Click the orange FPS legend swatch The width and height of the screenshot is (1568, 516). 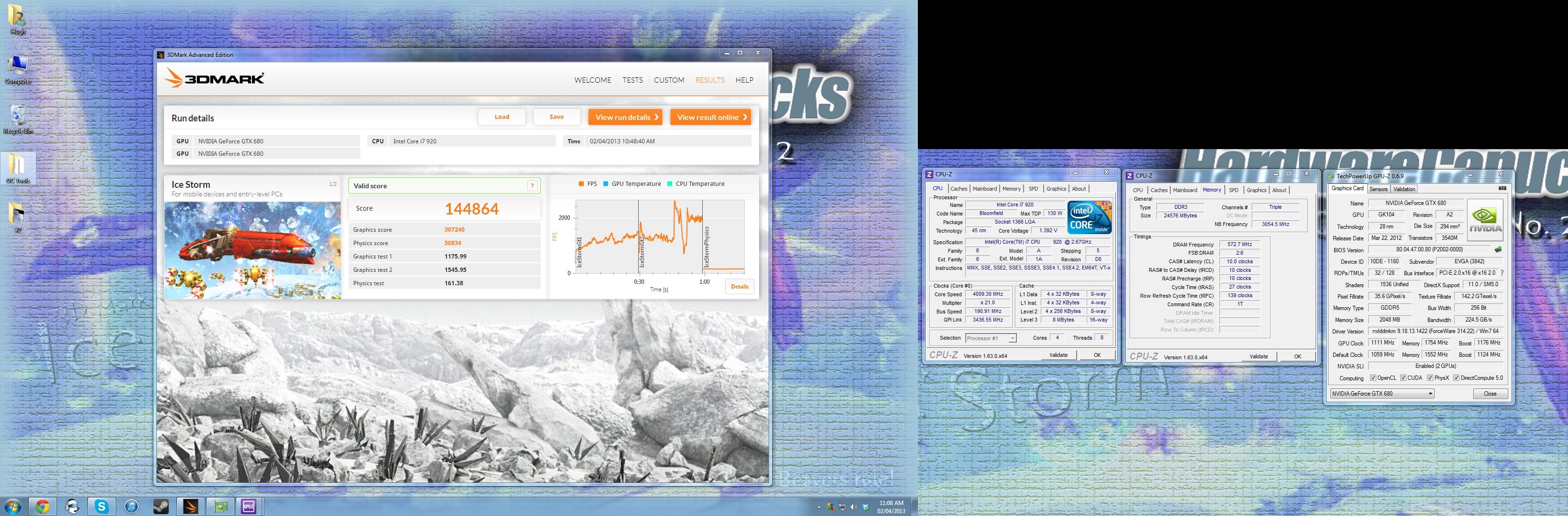[x=581, y=184]
